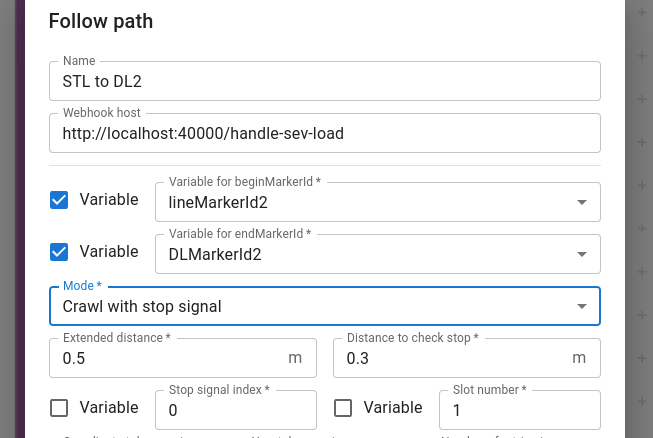Uncheck Variable checkbox for beginMarkerId
The image size is (653, 438).
click(x=59, y=200)
